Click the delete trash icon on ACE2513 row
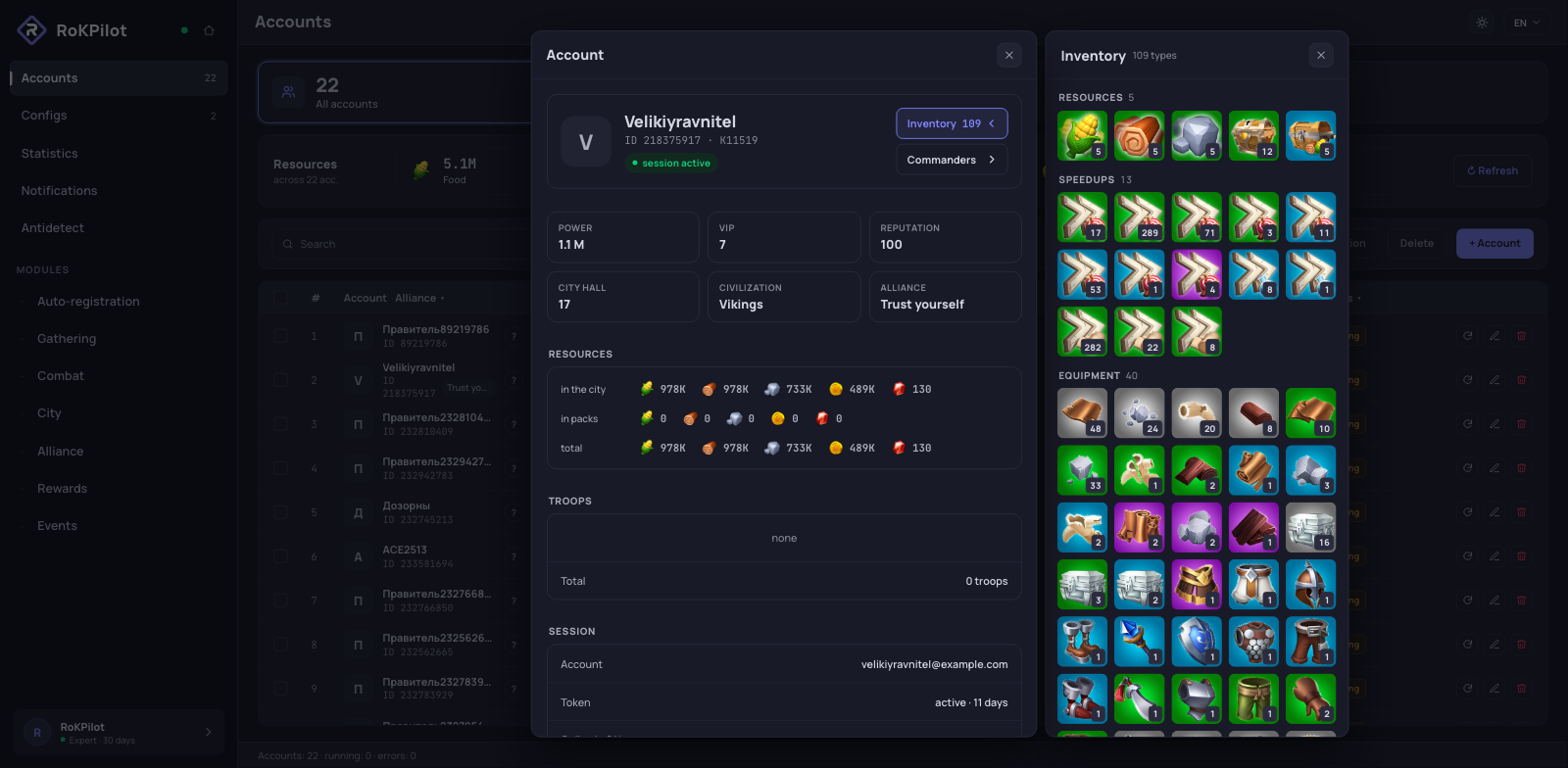The height and width of the screenshot is (768, 1568). tap(1522, 556)
